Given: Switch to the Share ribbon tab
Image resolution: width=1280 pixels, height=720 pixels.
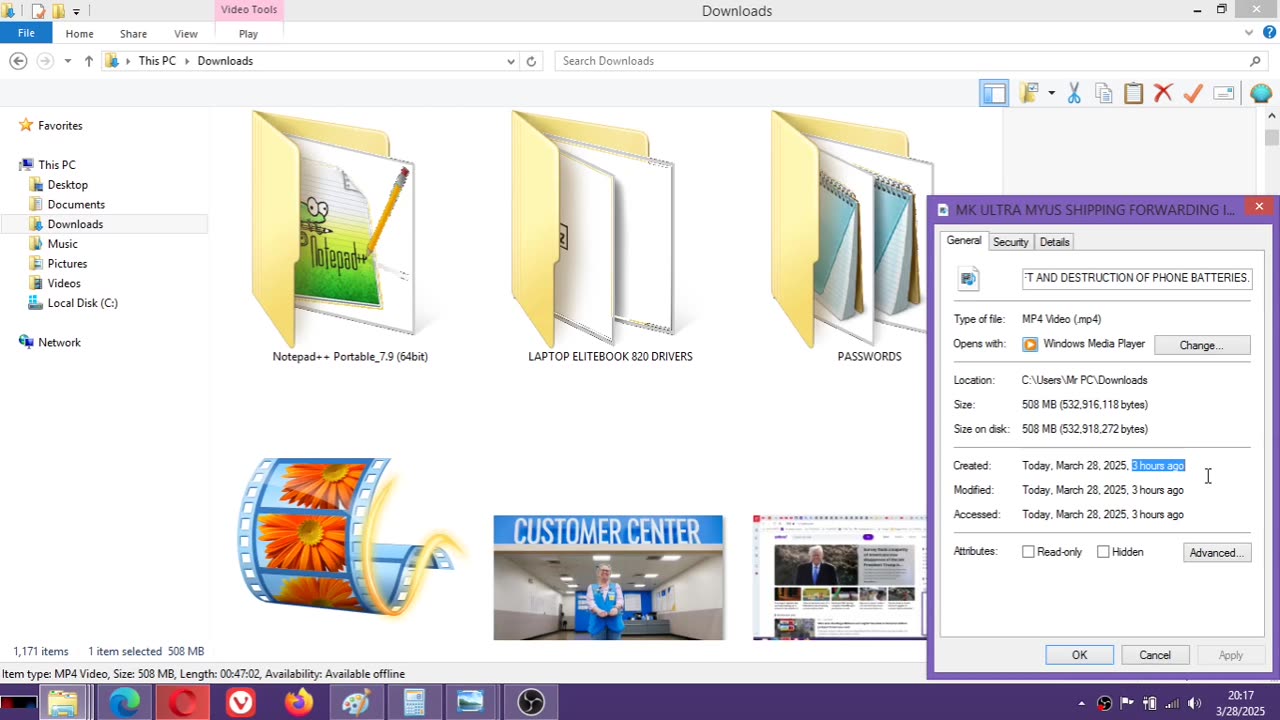Looking at the screenshot, I should click(x=133, y=34).
